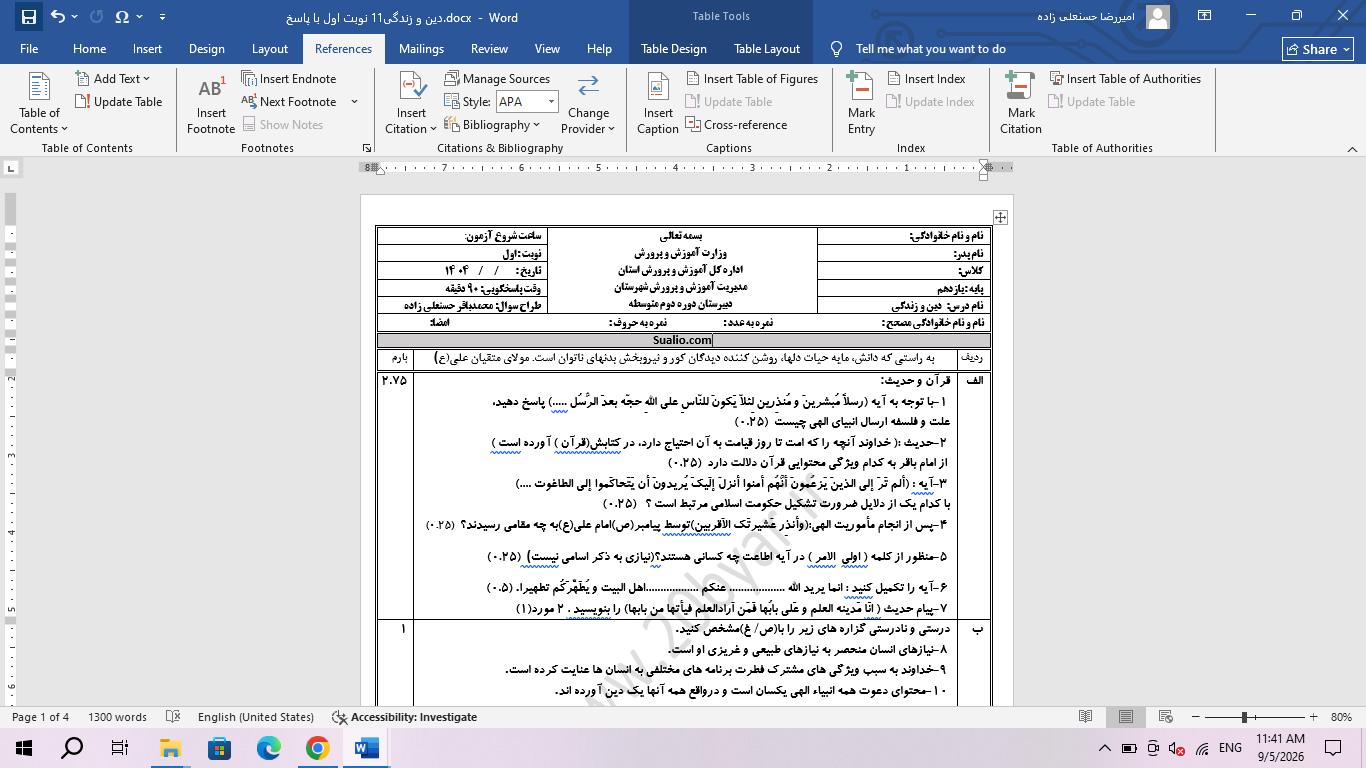This screenshot has width=1366, height=768.
Task: Click the Undo arrow icon
Action: click(58, 17)
